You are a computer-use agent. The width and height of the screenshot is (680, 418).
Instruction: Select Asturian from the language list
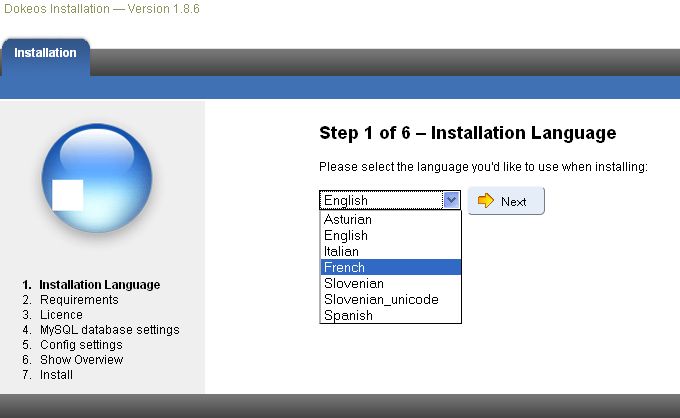tap(390, 219)
